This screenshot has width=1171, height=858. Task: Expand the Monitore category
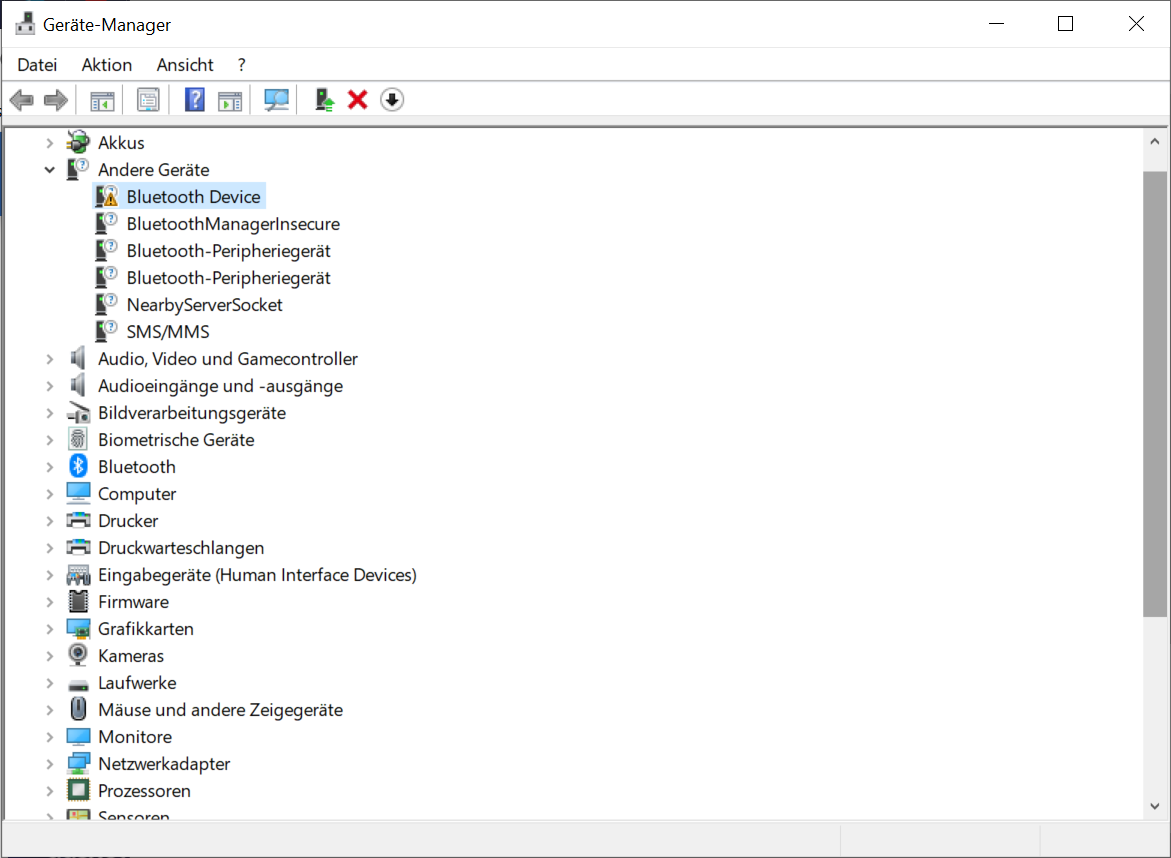(49, 737)
